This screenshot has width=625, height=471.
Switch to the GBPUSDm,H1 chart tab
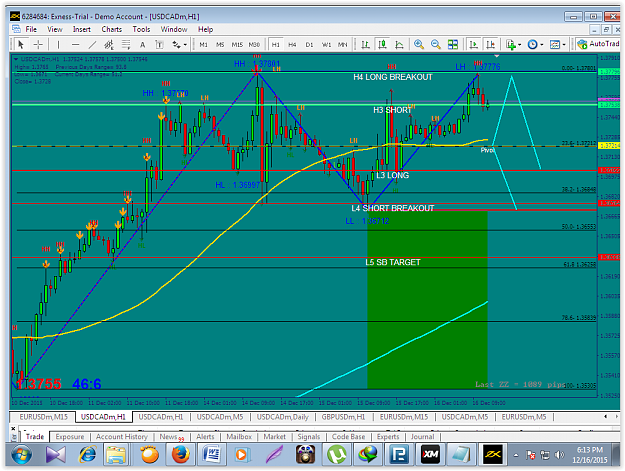(343, 417)
